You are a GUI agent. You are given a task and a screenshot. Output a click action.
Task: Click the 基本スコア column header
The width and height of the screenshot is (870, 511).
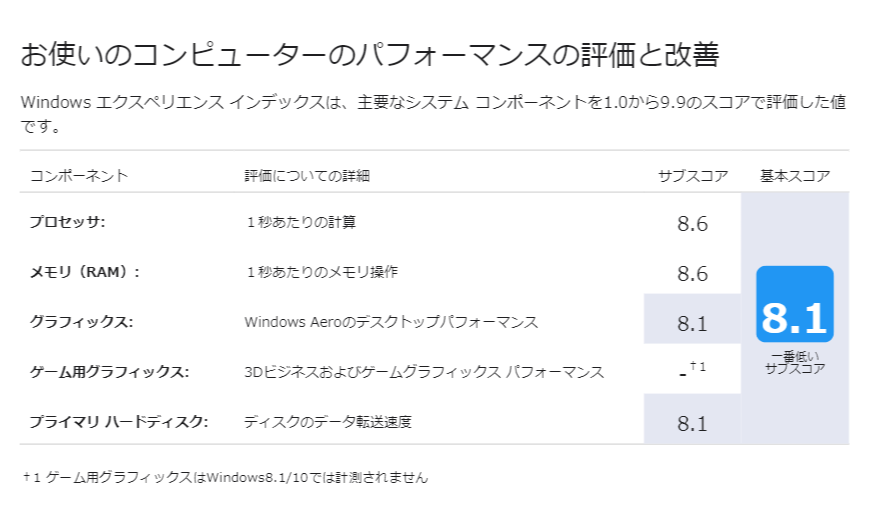[795, 176]
